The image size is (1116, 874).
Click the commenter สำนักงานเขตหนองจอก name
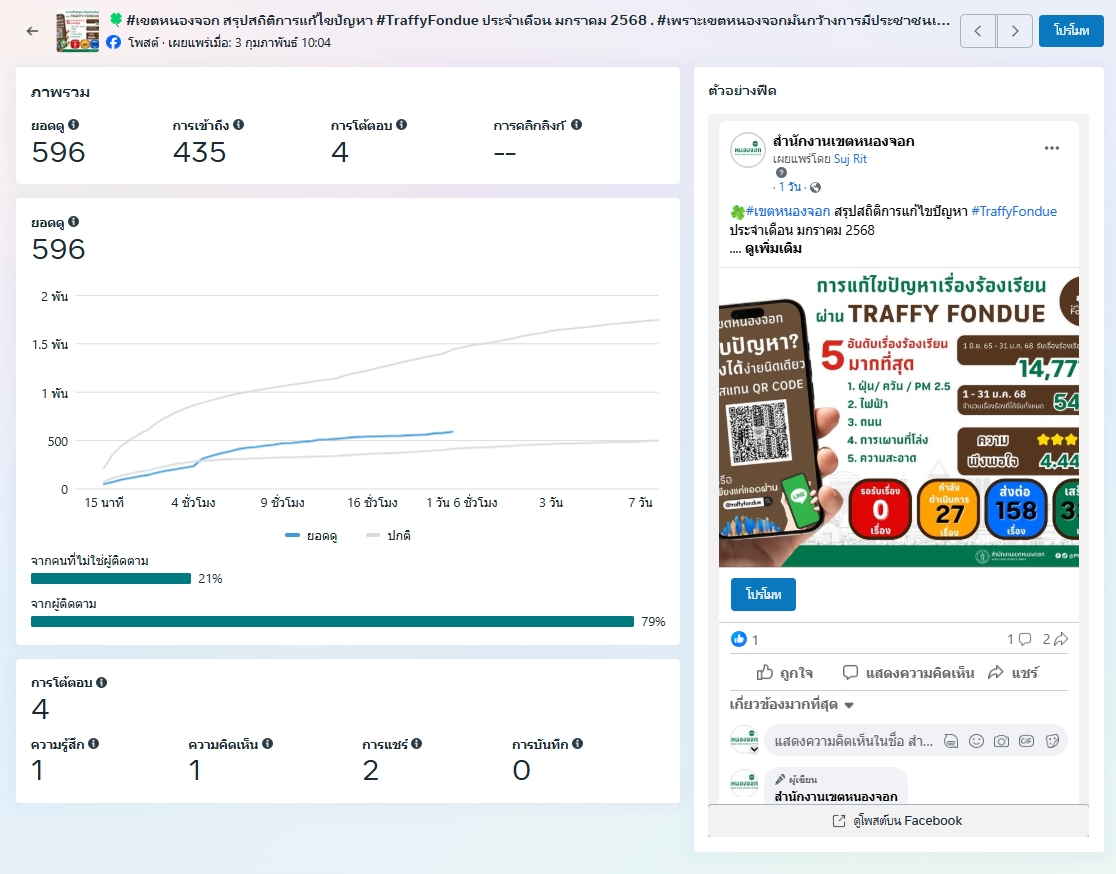[836, 796]
